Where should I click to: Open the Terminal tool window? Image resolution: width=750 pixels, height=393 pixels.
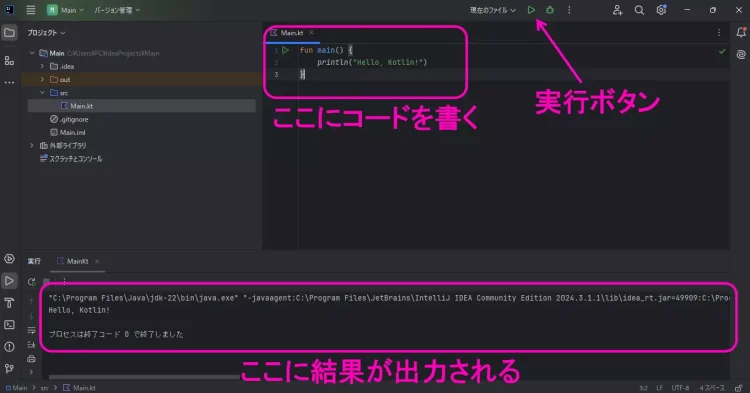coord(9,325)
